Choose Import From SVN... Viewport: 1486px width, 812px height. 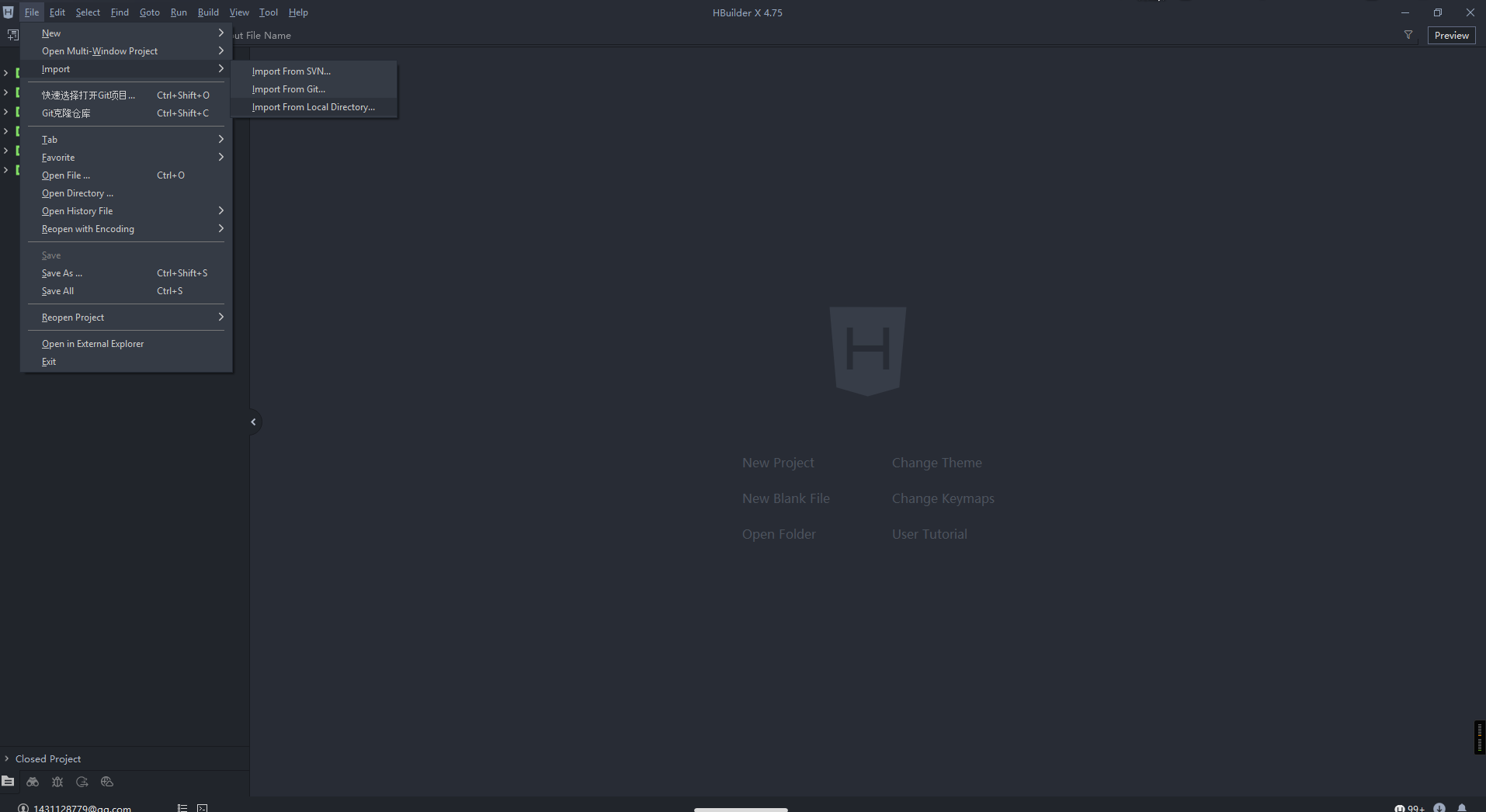click(x=314, y=71)
